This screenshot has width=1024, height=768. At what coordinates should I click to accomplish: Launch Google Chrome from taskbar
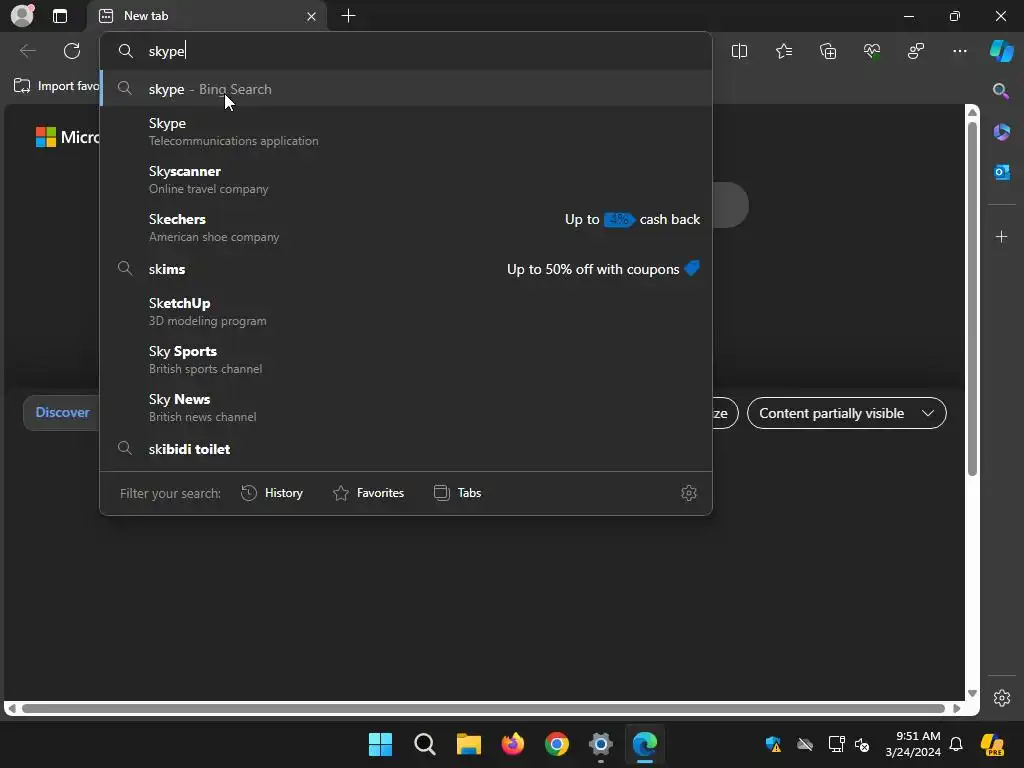(x=556, y=744)
